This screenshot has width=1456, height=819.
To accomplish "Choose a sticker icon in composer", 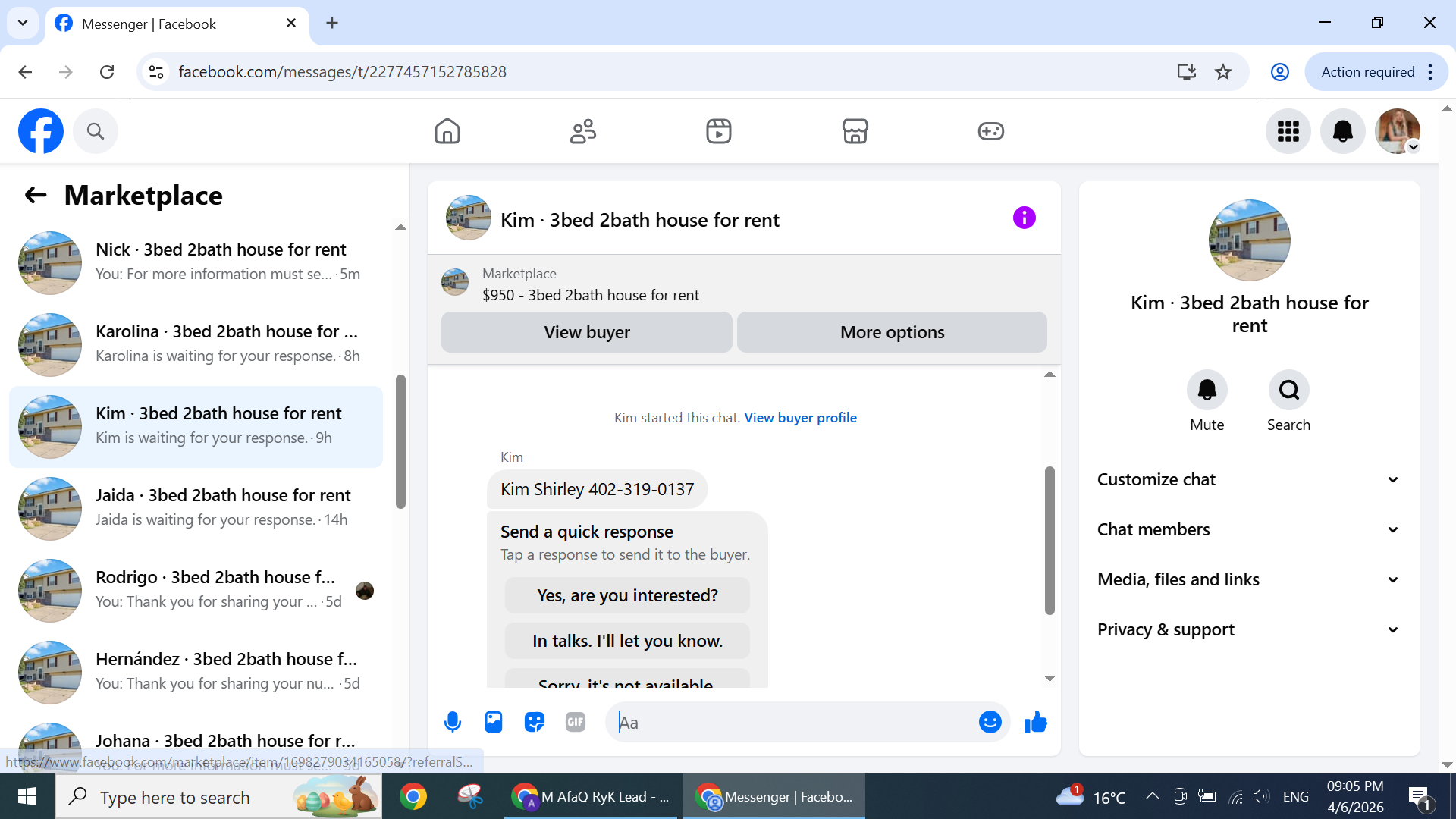I will (x=535, y=722).
